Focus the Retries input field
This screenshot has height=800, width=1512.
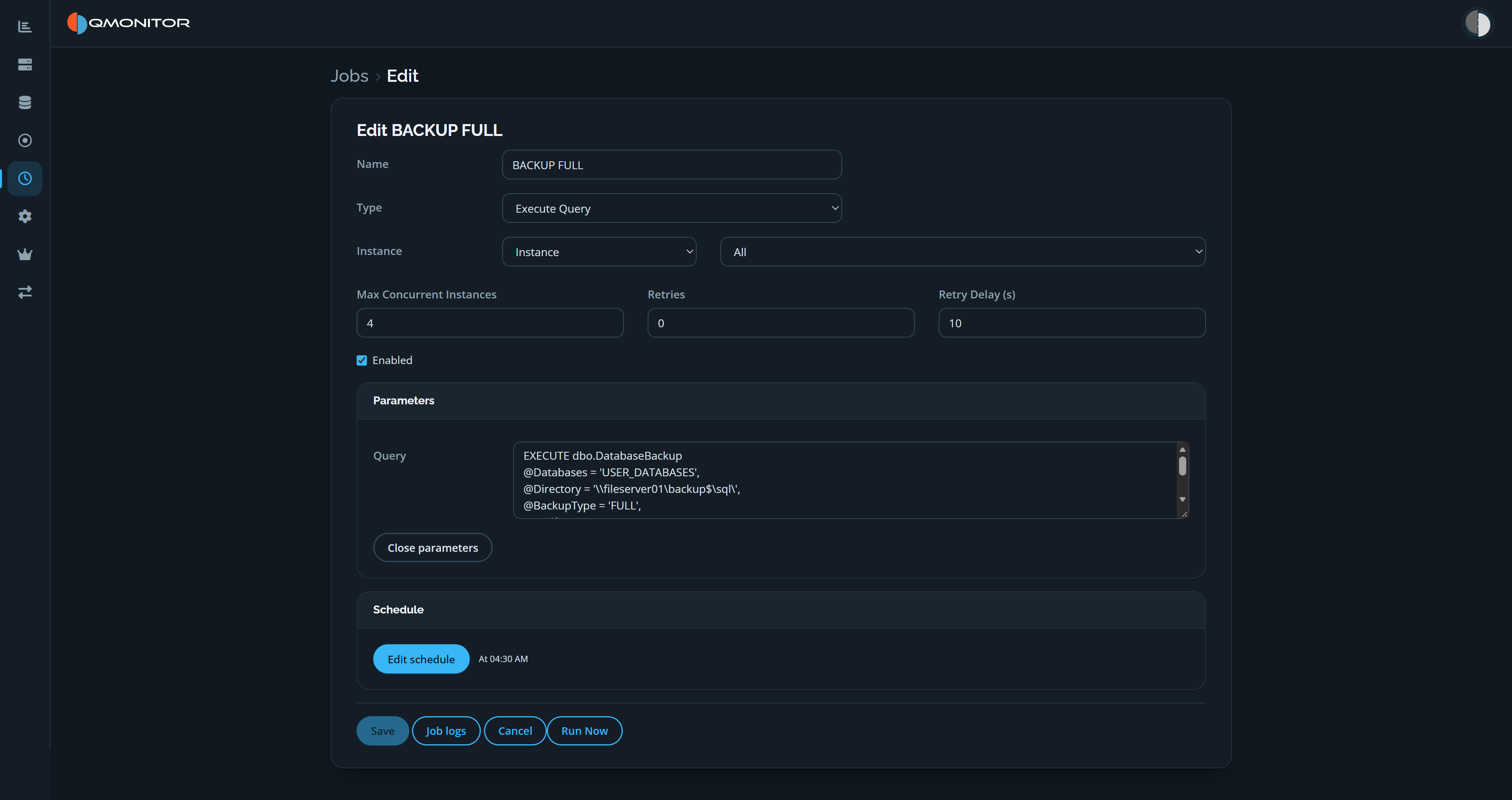click(x=781, y=323)
